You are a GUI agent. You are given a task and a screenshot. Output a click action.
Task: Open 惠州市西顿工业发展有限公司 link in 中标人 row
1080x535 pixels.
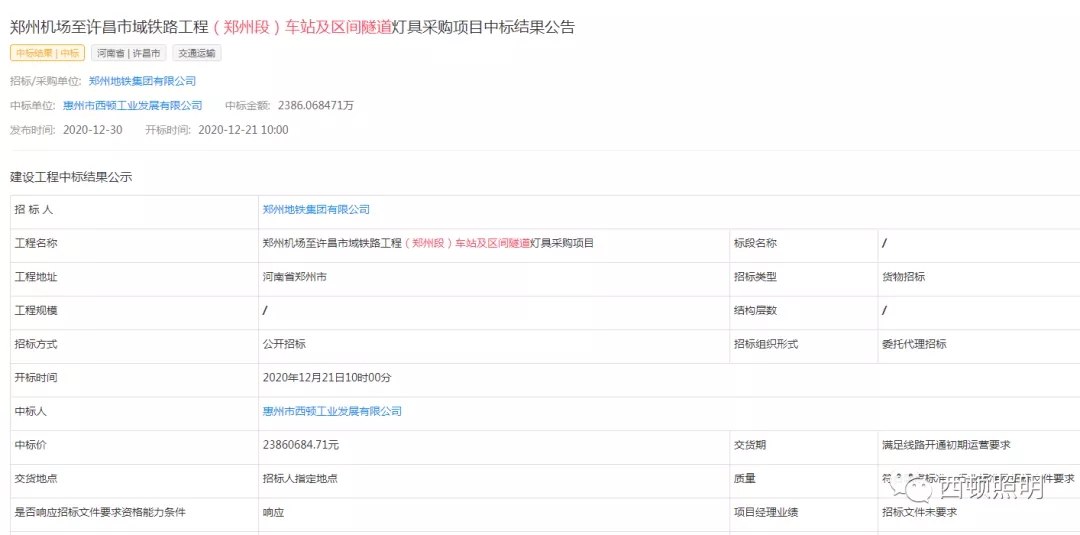332,411
